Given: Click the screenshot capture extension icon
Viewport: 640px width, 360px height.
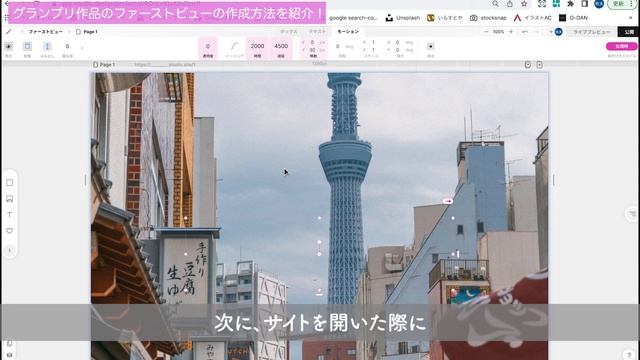Looking at the screenshot, I should (542, 4).
